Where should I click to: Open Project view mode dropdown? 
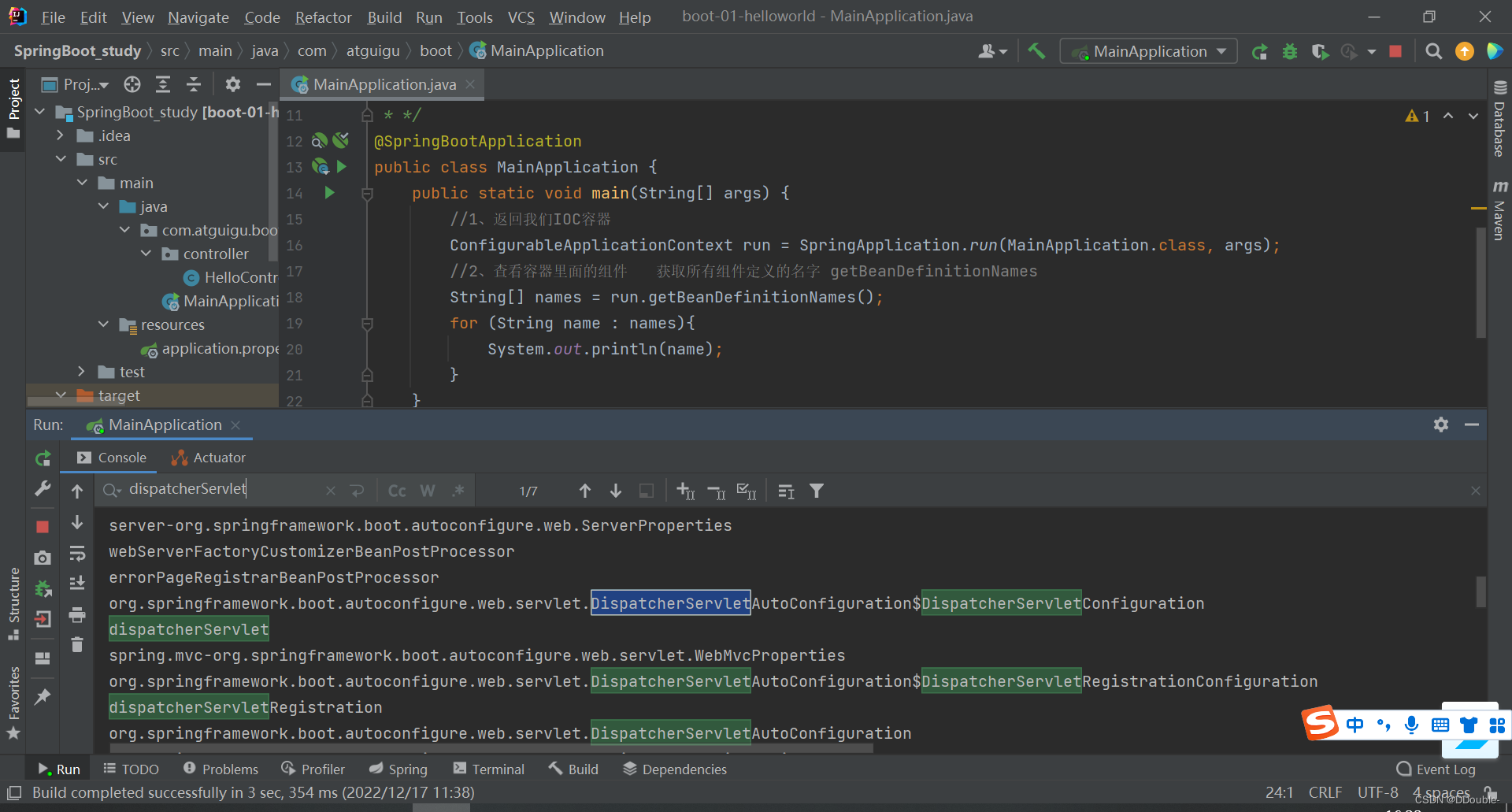[76, 84]
